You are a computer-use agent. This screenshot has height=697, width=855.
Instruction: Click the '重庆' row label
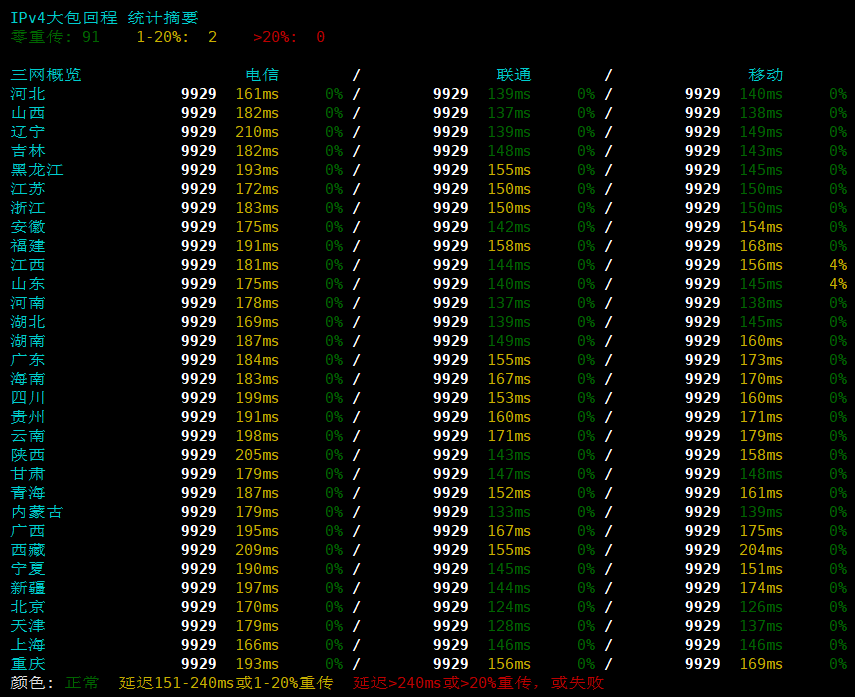point(28,664)
